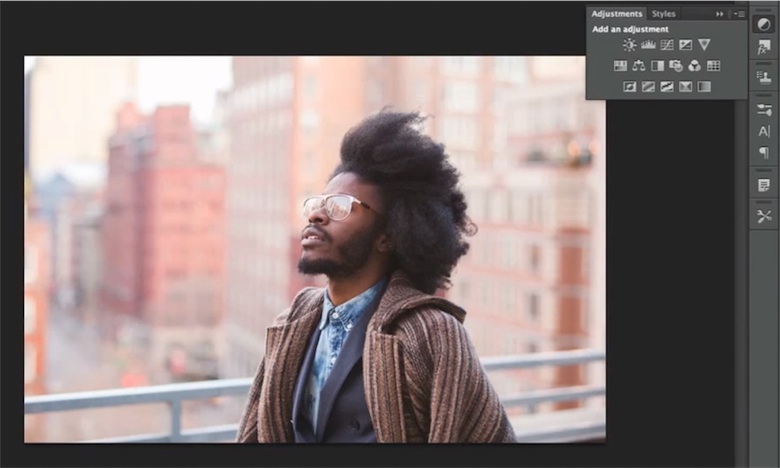780x468 pixels.
Task: Add a Gradient Map adjustment
Action: pos(704,87)
